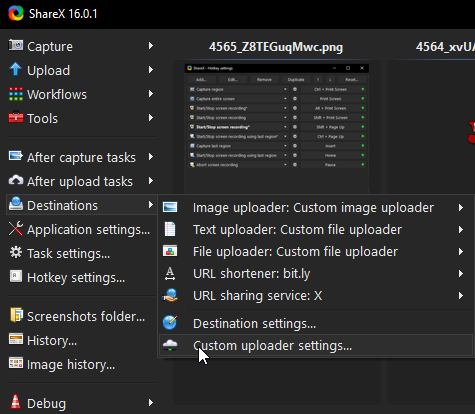Click the colorful Workflows grid icon
The image size is (475, 414).
16,94
